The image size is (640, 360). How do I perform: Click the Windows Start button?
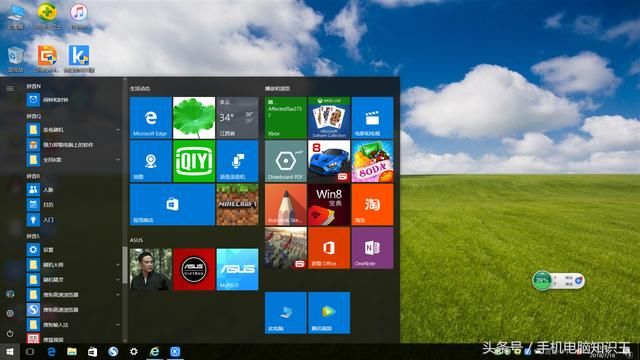pos(10,351)
